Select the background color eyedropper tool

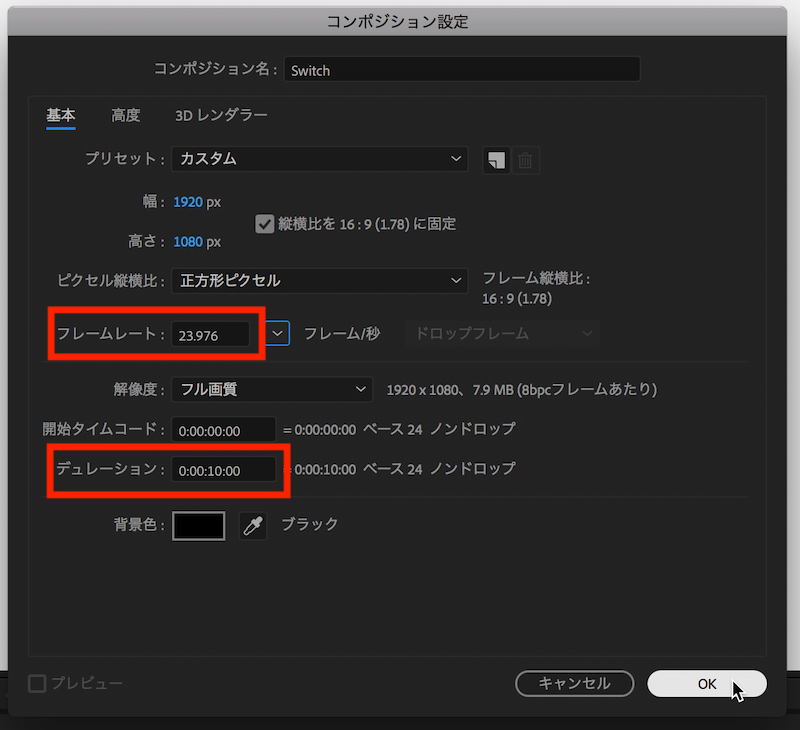coord(252,525)
